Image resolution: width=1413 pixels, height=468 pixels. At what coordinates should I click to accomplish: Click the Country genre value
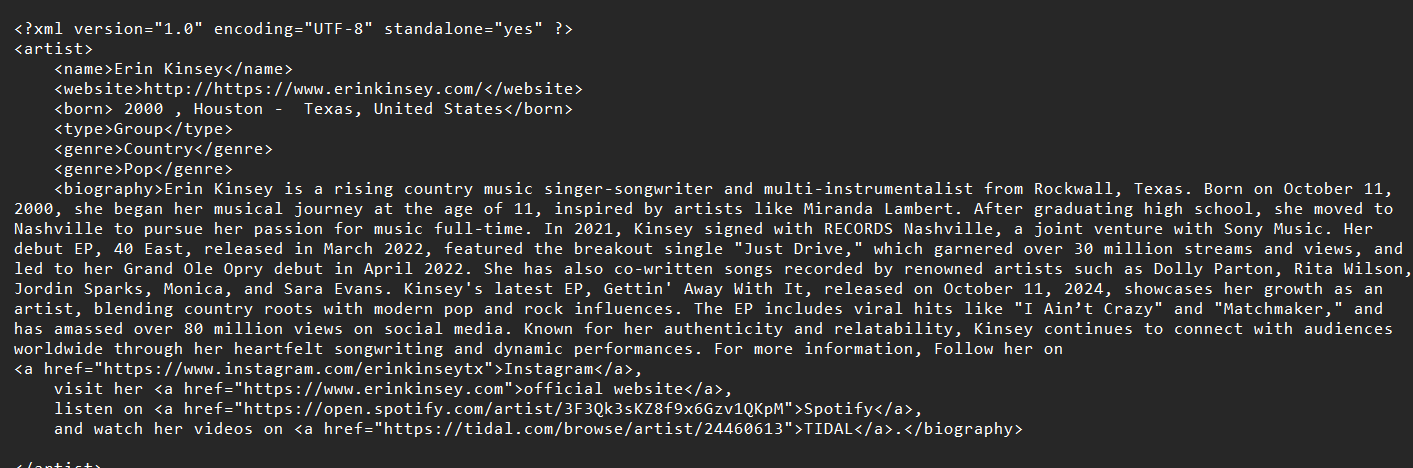click(159, 149)
